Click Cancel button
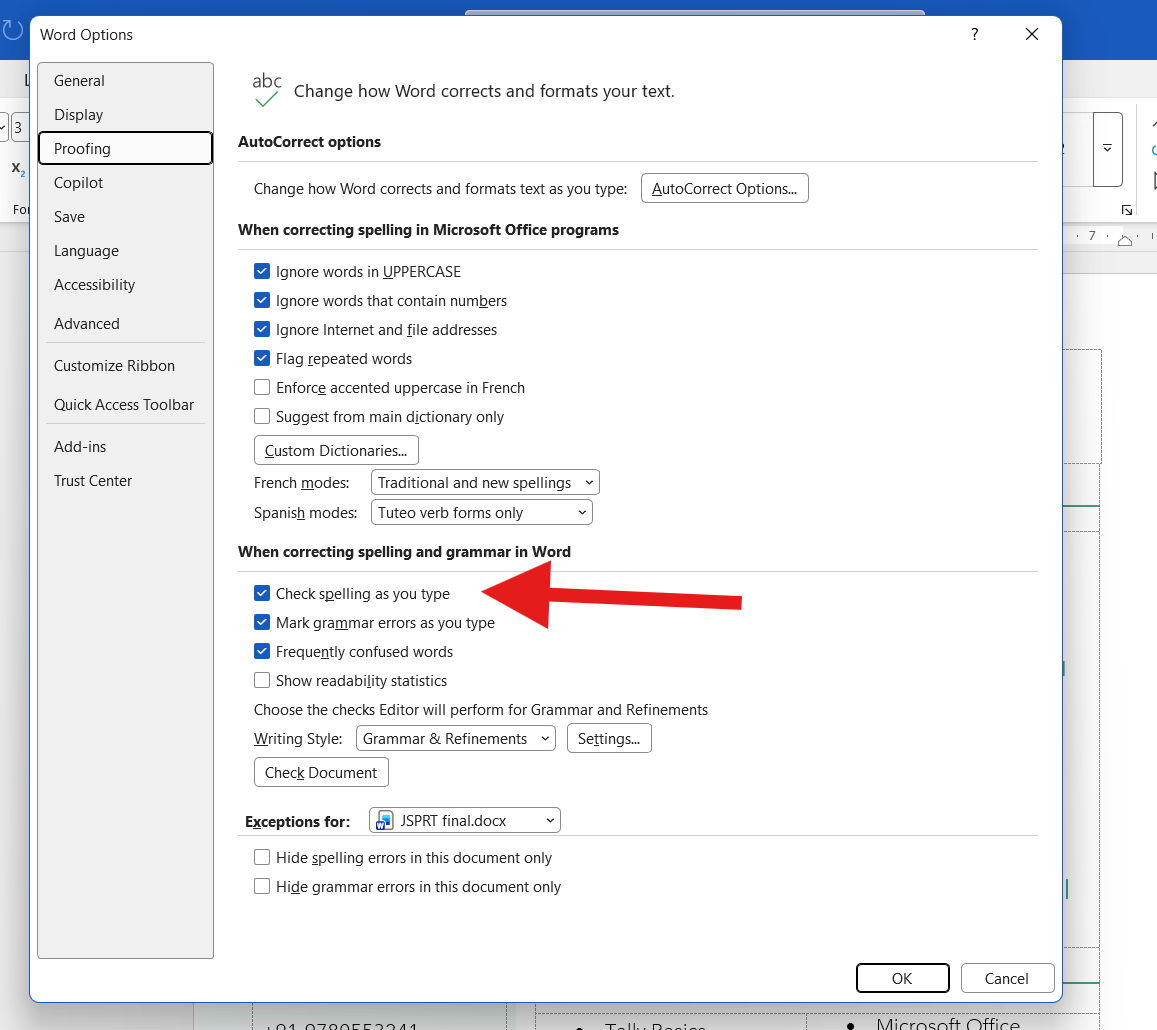The width and height of the screenshot is (1157, 1030). pyautogui.click(x=1006, y=978)
